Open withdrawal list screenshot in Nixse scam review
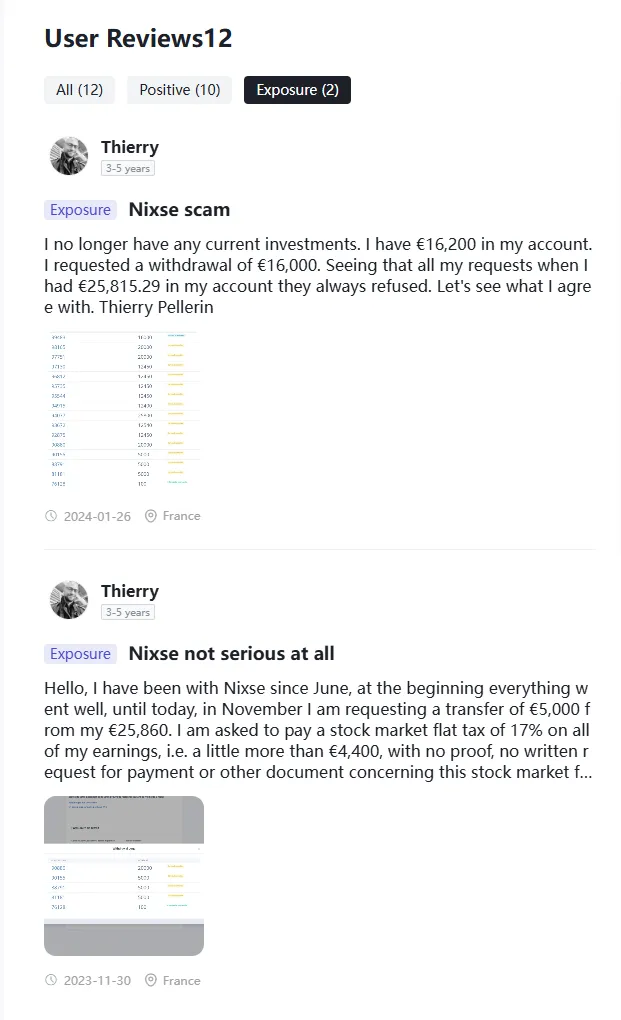The height and width of the screenshot is (1020, 621). click(124, 410)
